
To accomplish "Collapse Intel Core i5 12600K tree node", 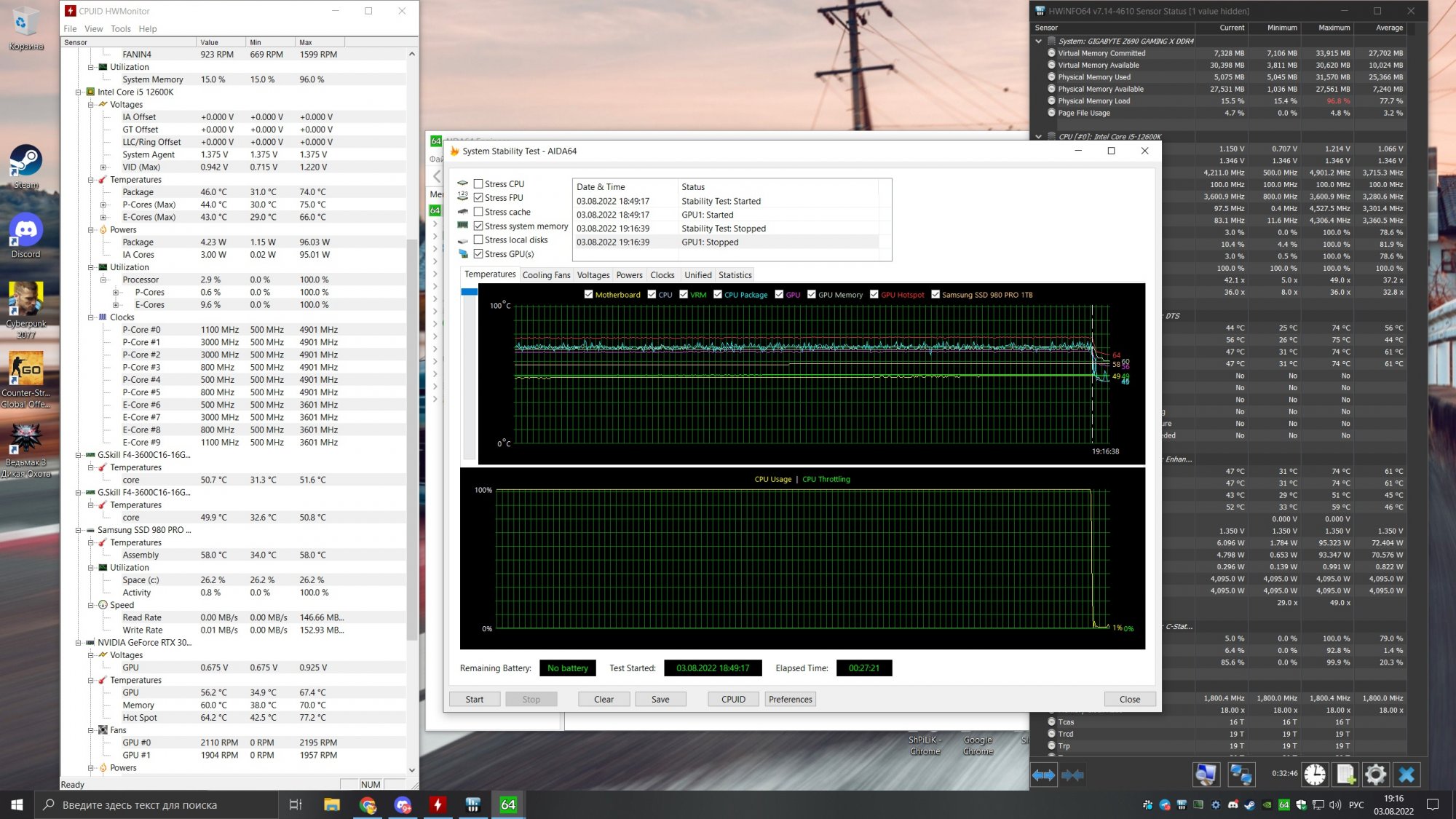I will point(78,92).
